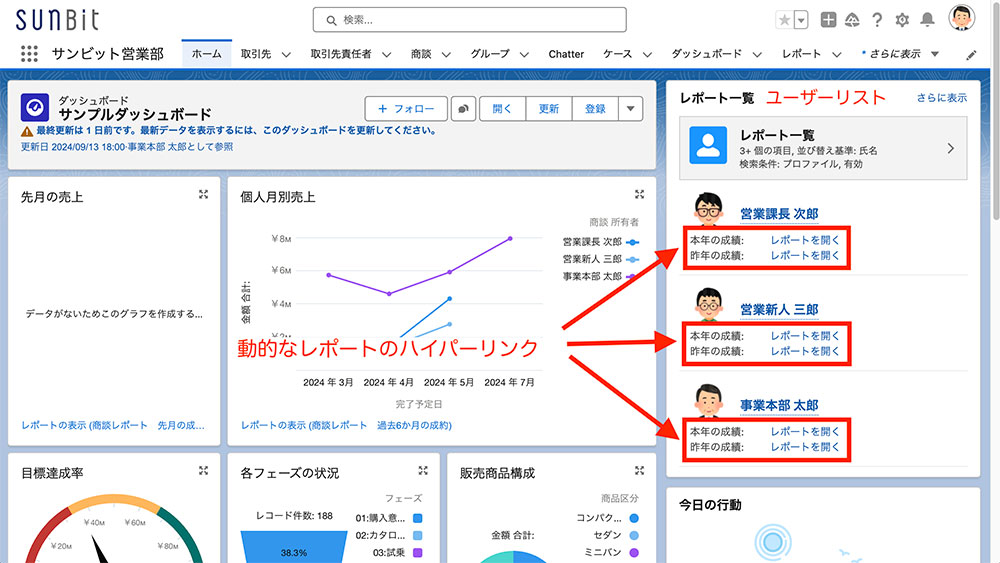
Task: Open the レポート一覧 list view card
Action: click(x=823, y=148)
